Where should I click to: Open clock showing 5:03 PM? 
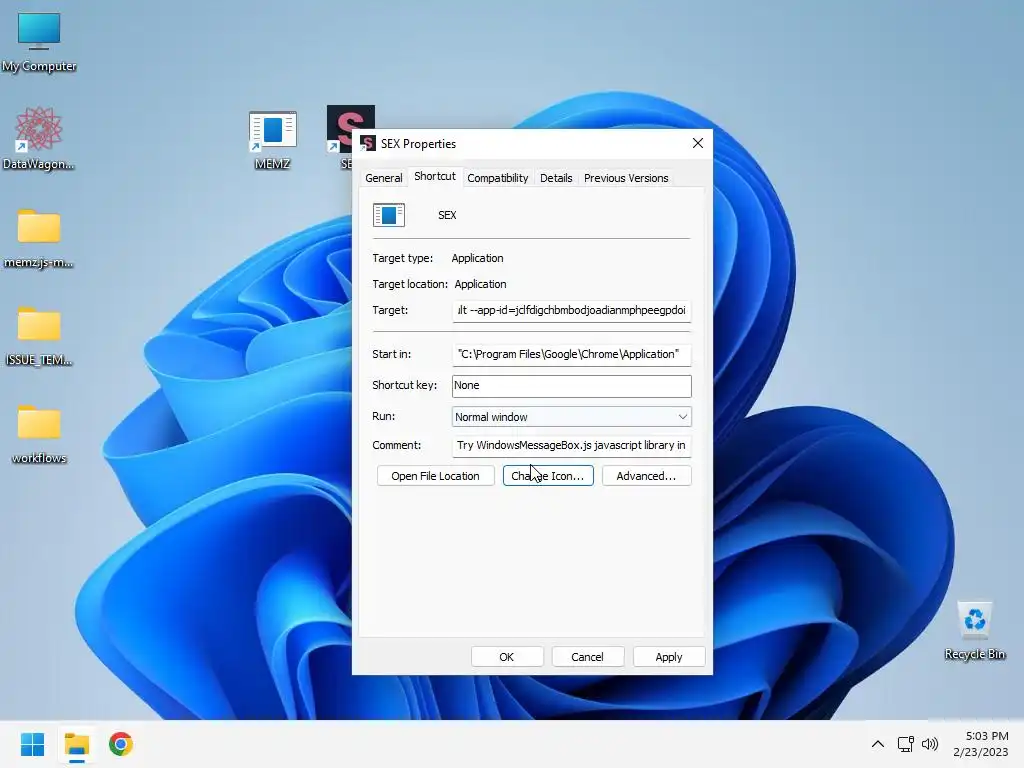[x=980, y=744]
